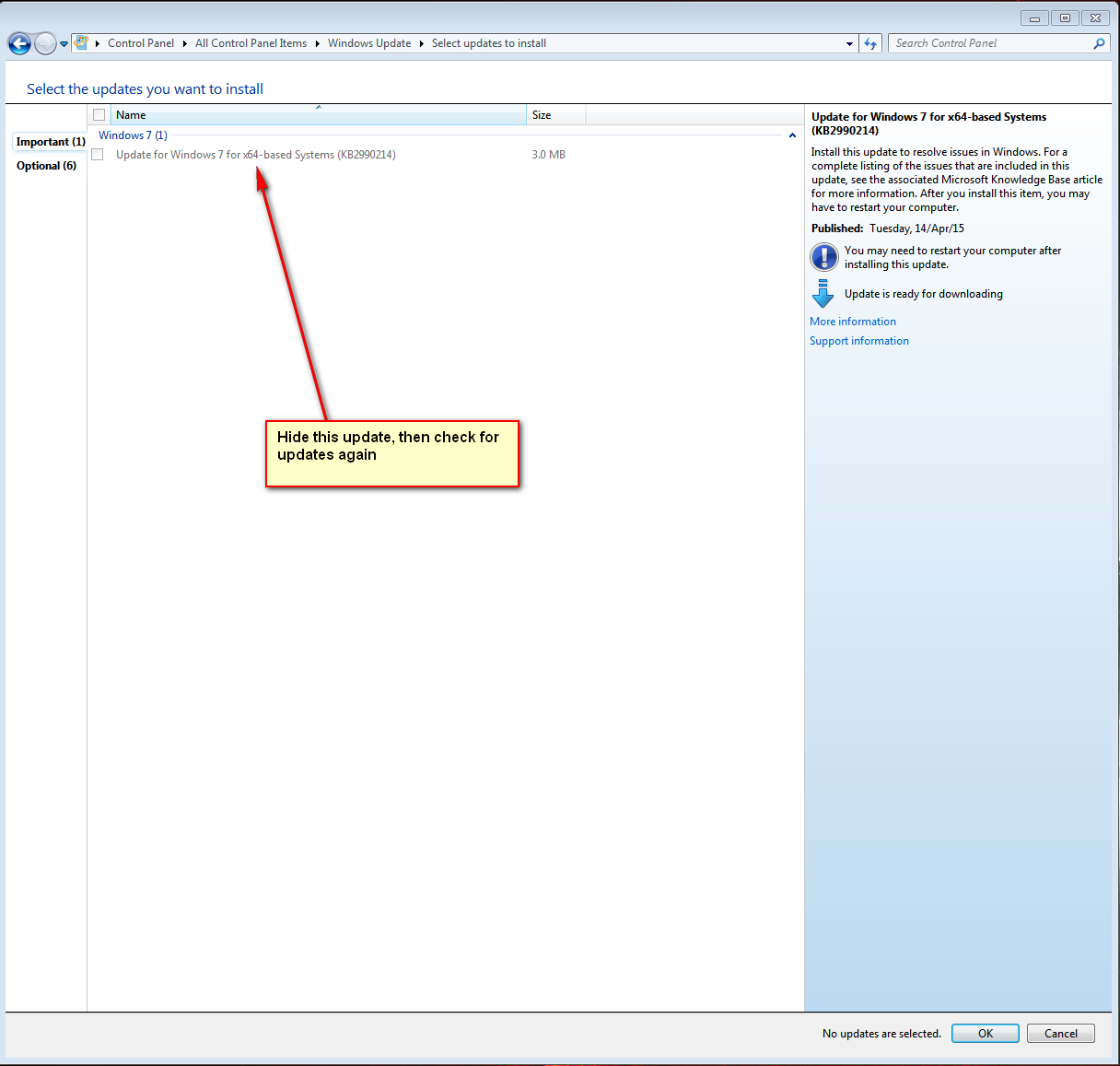Open the address bar history dropdown
Screen dimensions: 1120x1066
849,43
